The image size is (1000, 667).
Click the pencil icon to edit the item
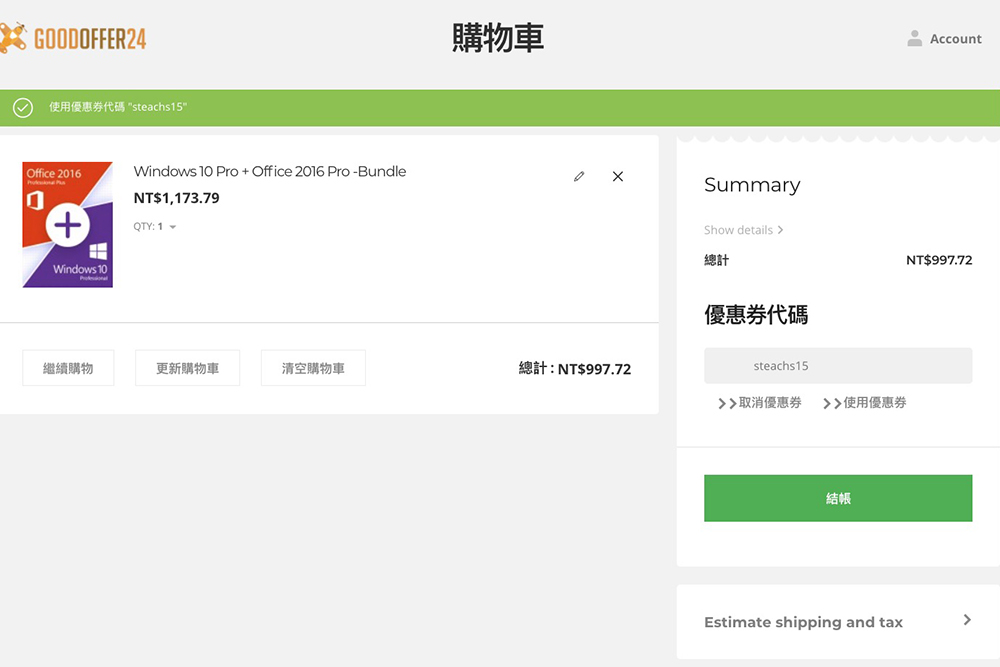pos(579,176)
